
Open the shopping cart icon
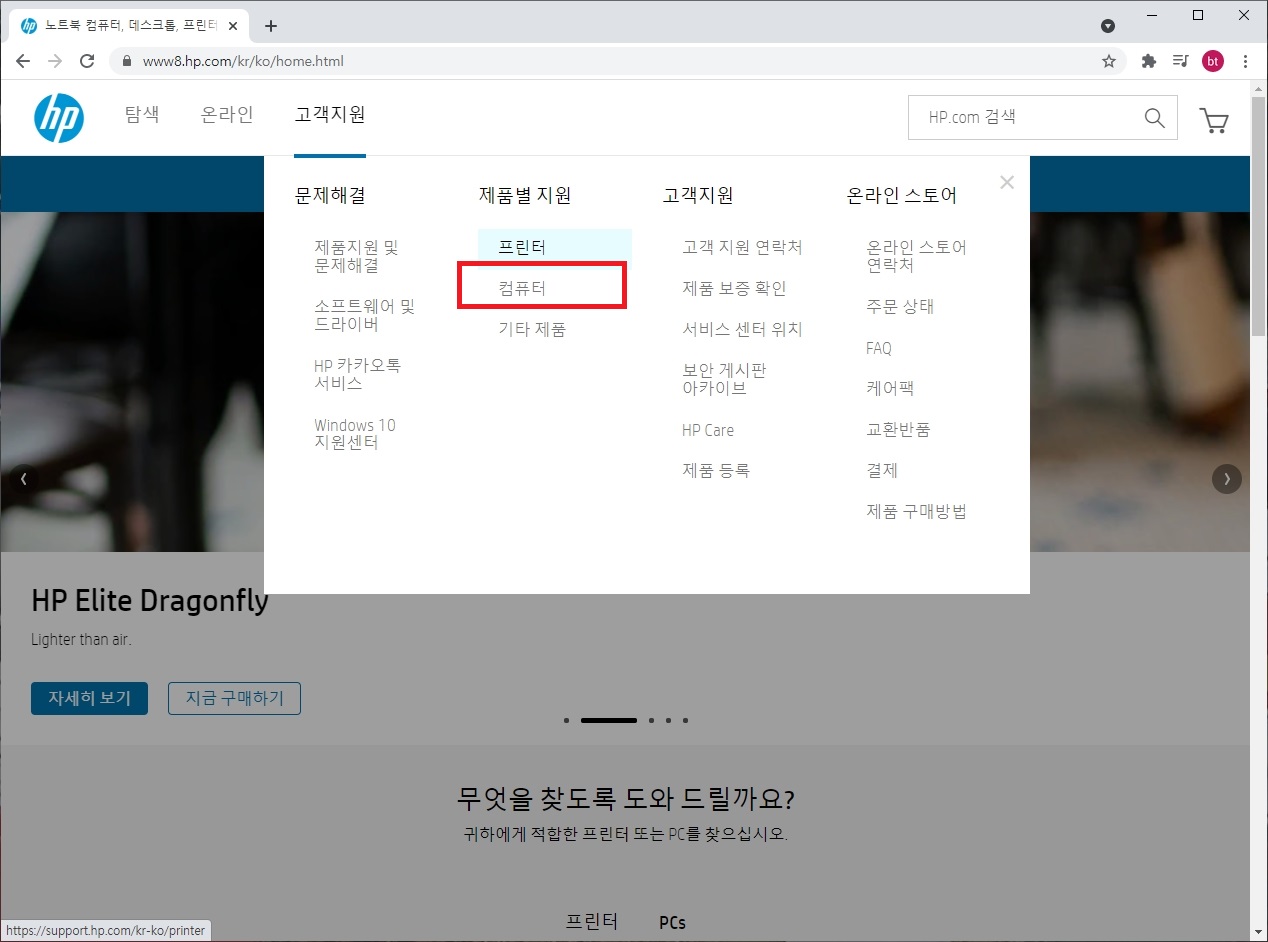[1214, 121]
